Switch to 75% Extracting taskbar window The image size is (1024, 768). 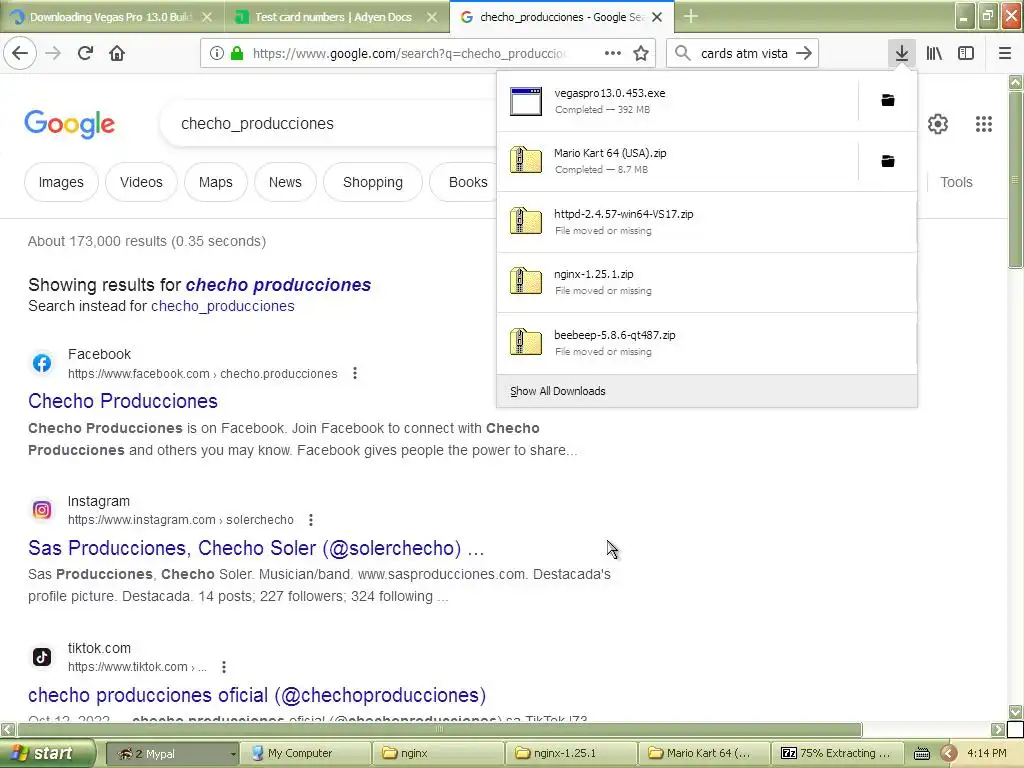[x=838, y=753]
